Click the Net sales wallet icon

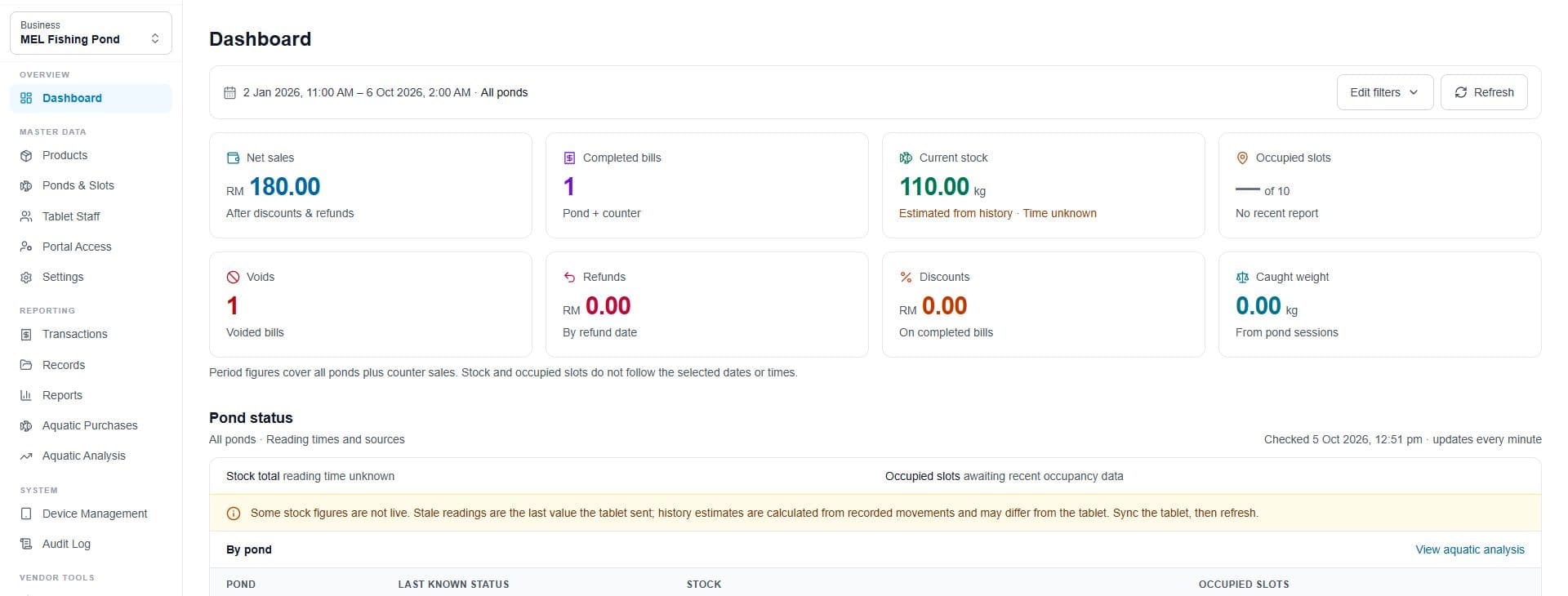tap(233, 158)
